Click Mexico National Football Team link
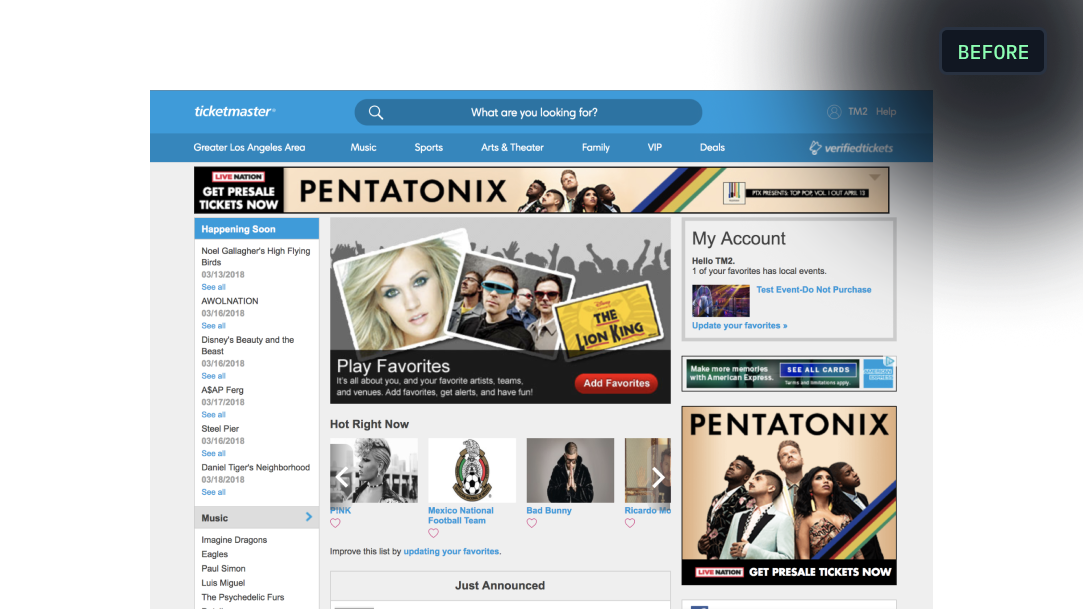Viewport: 1083px width, 609px height. click(x=461, y=516)
